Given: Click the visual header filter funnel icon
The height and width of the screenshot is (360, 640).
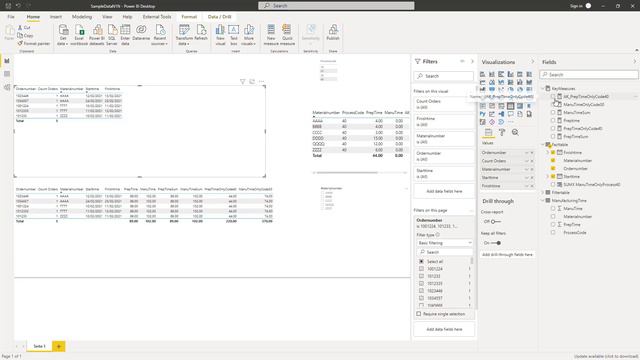Looking at the screenshot, I should coord(242,82).
